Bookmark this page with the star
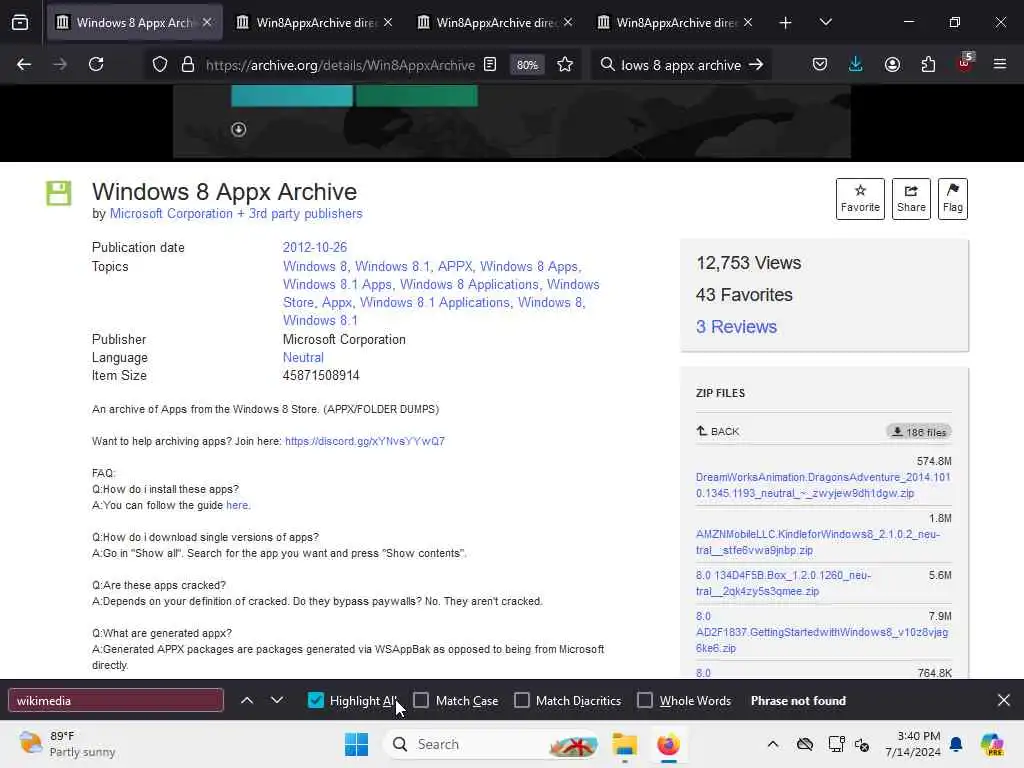The image size is (1024, 768). pos(565,65)
